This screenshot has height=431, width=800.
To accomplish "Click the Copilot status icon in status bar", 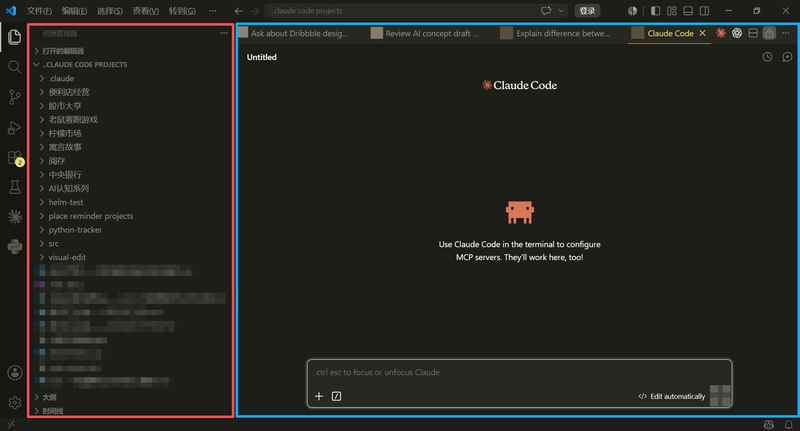I will (769, 424).
